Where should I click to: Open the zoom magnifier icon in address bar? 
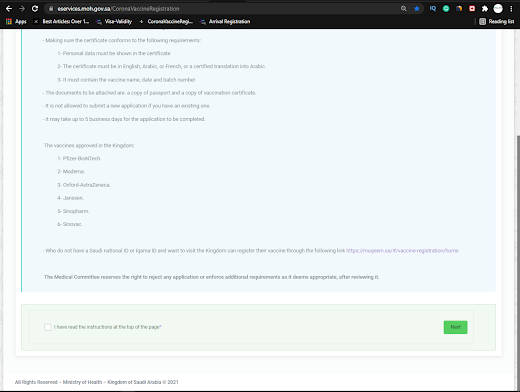coord(404,9)
